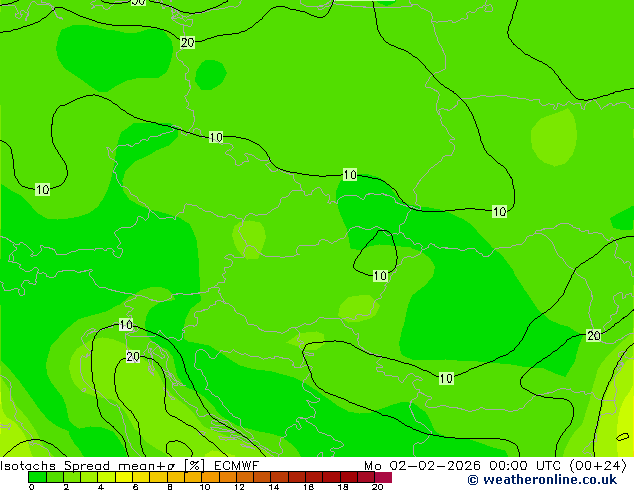Open the weatheronline.co.uk copyright link
The height and width of the screenshot is (490, 634).
(x=542, y=480)
